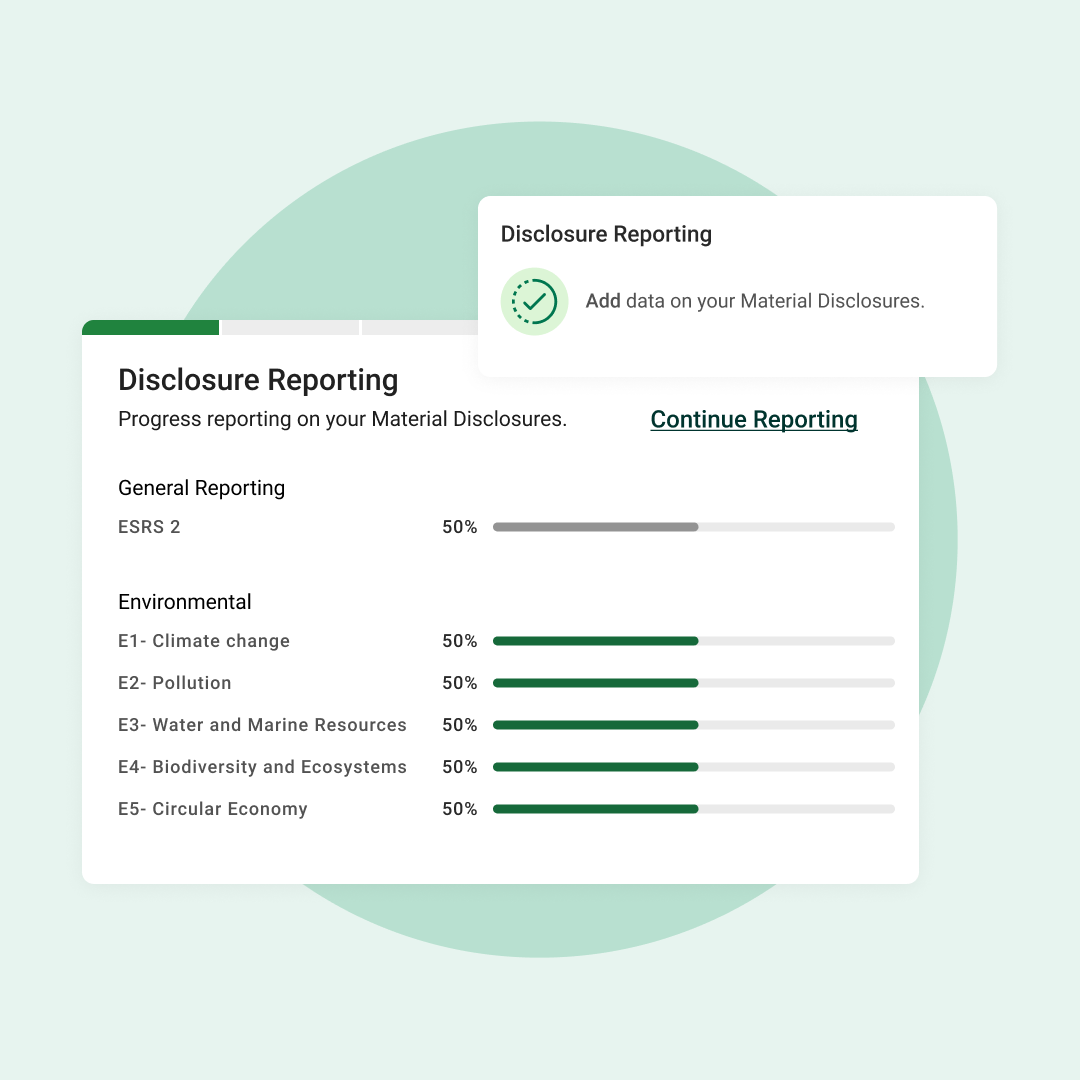
Task: Click the Environmental section heading
Action: tap(184, 602)
